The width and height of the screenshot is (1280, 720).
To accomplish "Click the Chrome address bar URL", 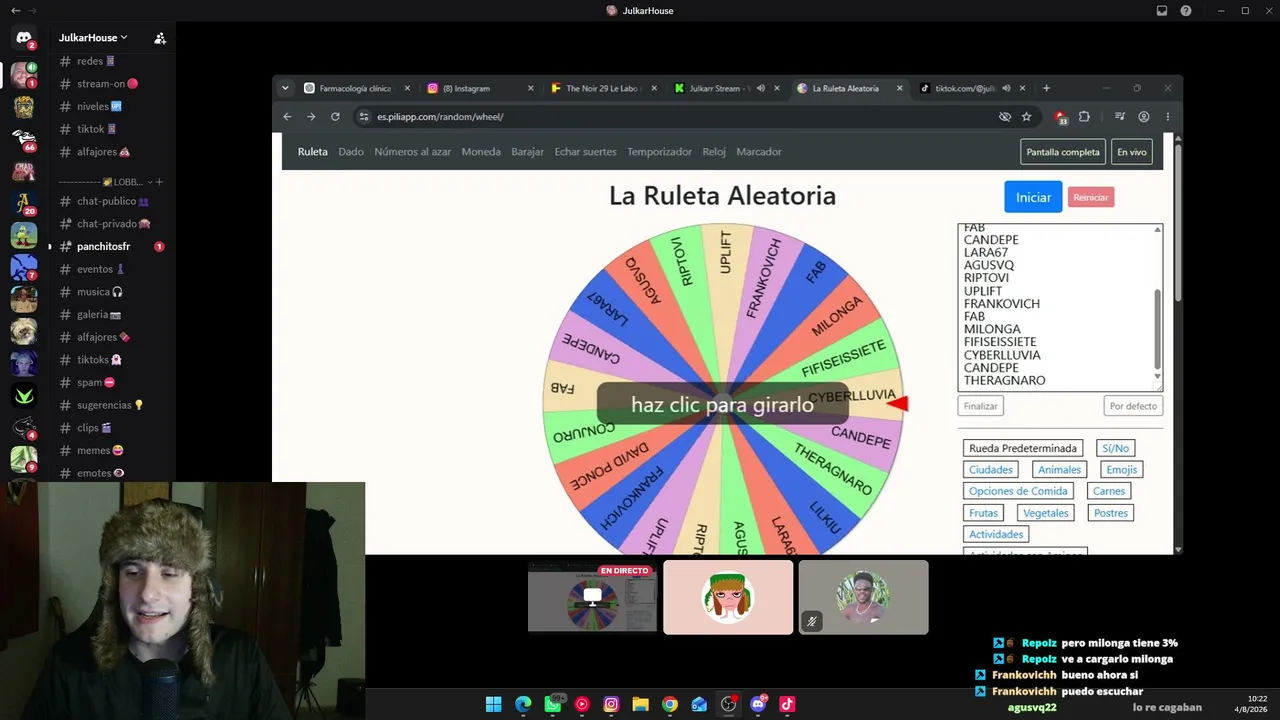I will [x=440, y=117].
